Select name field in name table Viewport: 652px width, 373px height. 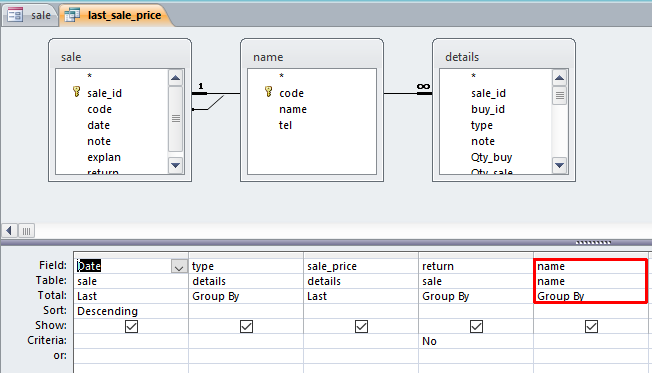point(293,109)
